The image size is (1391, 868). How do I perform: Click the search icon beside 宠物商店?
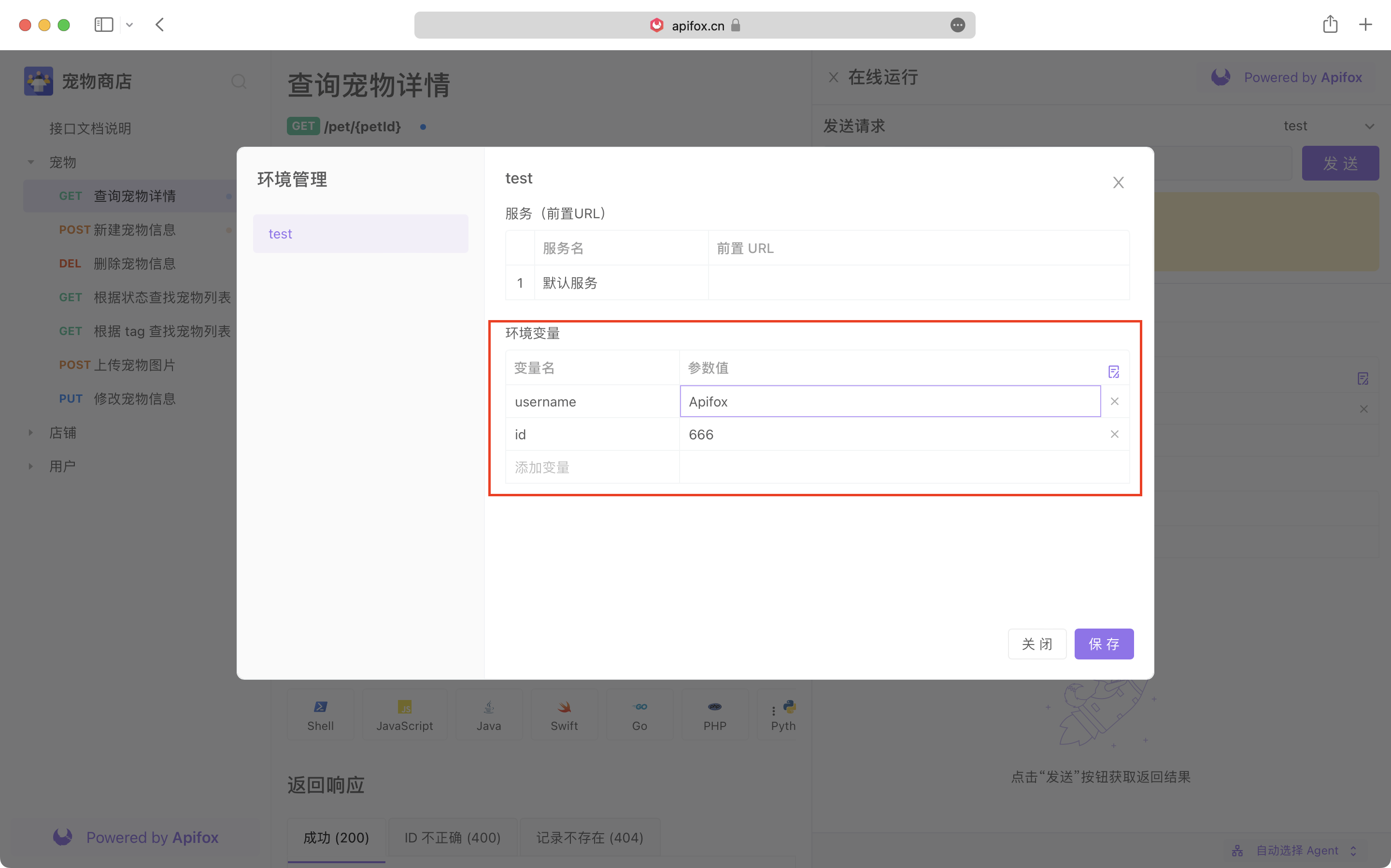pyautogui.click(x=239, y=82)
